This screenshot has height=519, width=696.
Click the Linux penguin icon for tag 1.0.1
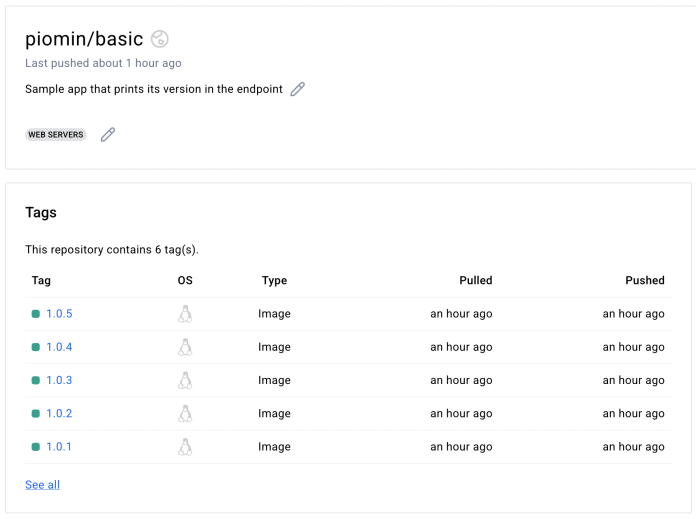point(185,447)
